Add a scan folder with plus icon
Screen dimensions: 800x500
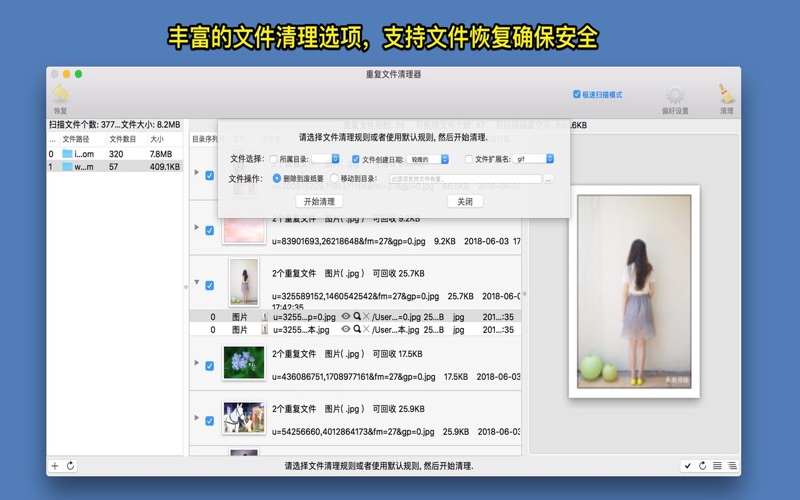[55, 465]
